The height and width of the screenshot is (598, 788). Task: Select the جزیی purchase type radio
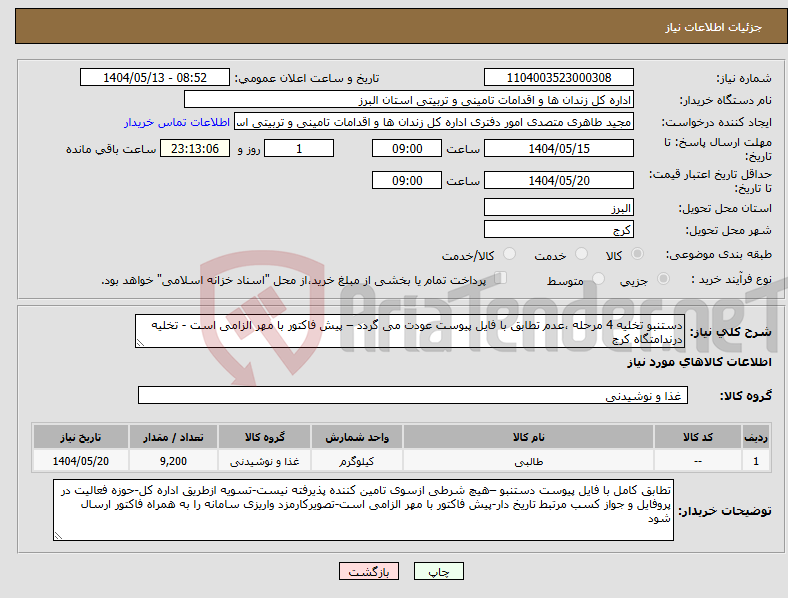tap(663, 278)
